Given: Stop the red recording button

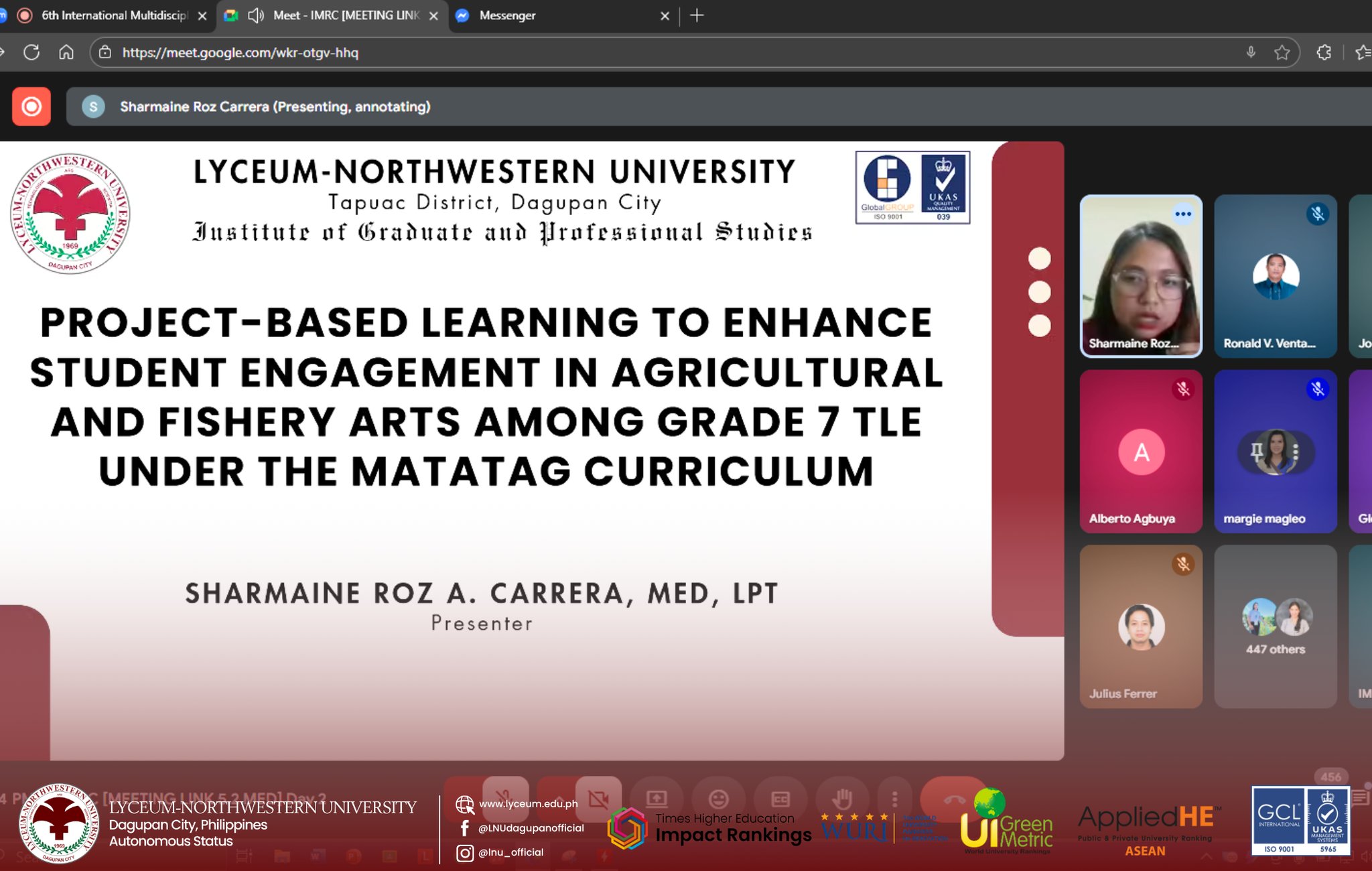Looking at the screenshot, I should pyautogui.click(x=31, y=107).
